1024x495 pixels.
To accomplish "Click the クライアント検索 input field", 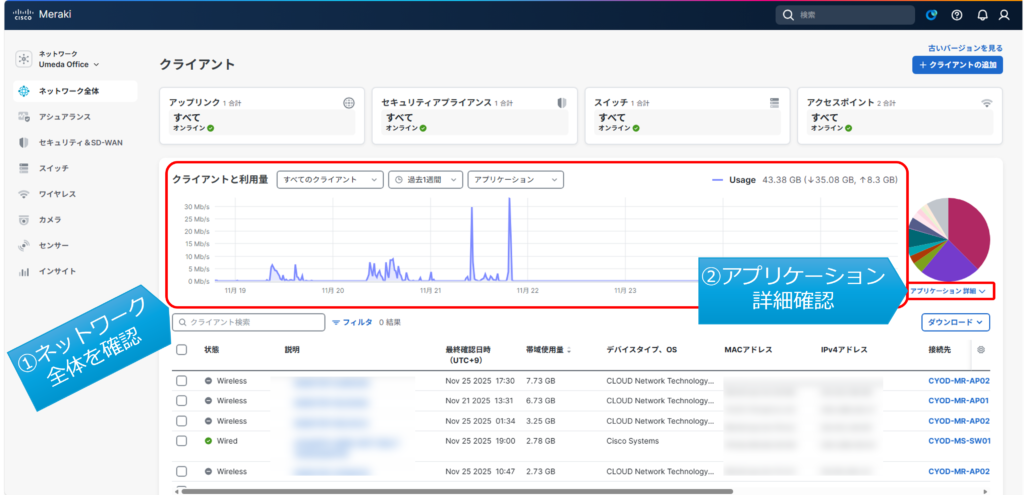I will pos(248,322).
